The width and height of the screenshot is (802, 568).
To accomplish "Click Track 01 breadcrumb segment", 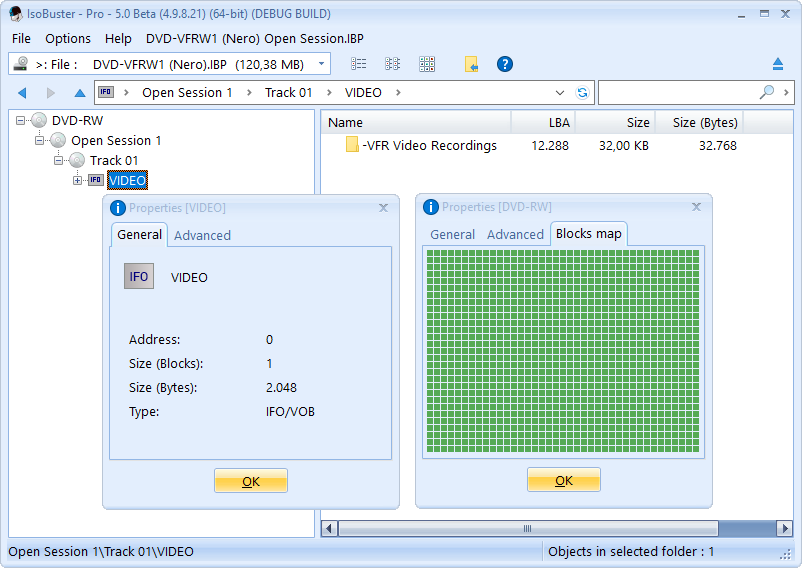I will tap(288, 93).
